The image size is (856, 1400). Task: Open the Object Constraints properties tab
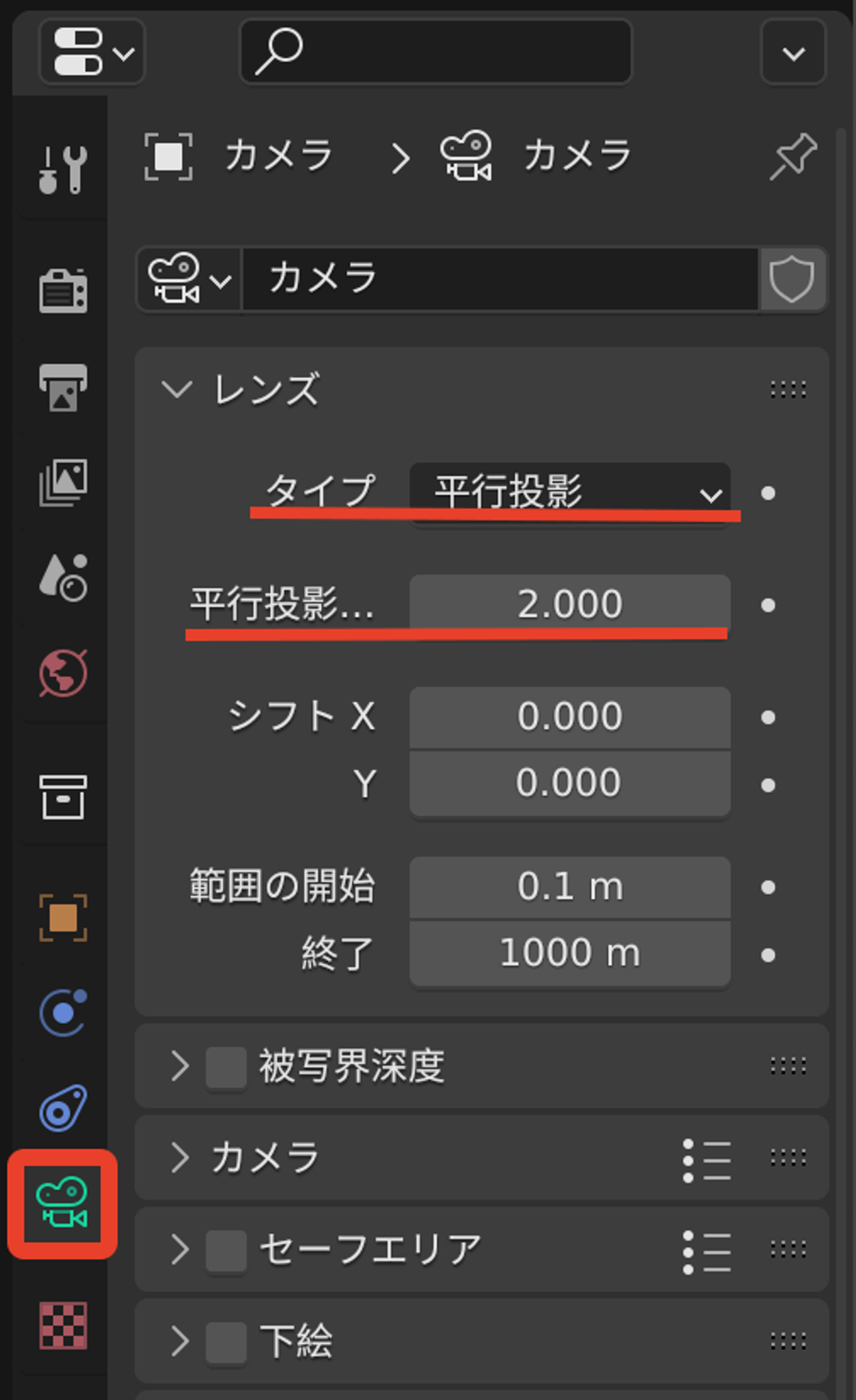click(63, 1109)
